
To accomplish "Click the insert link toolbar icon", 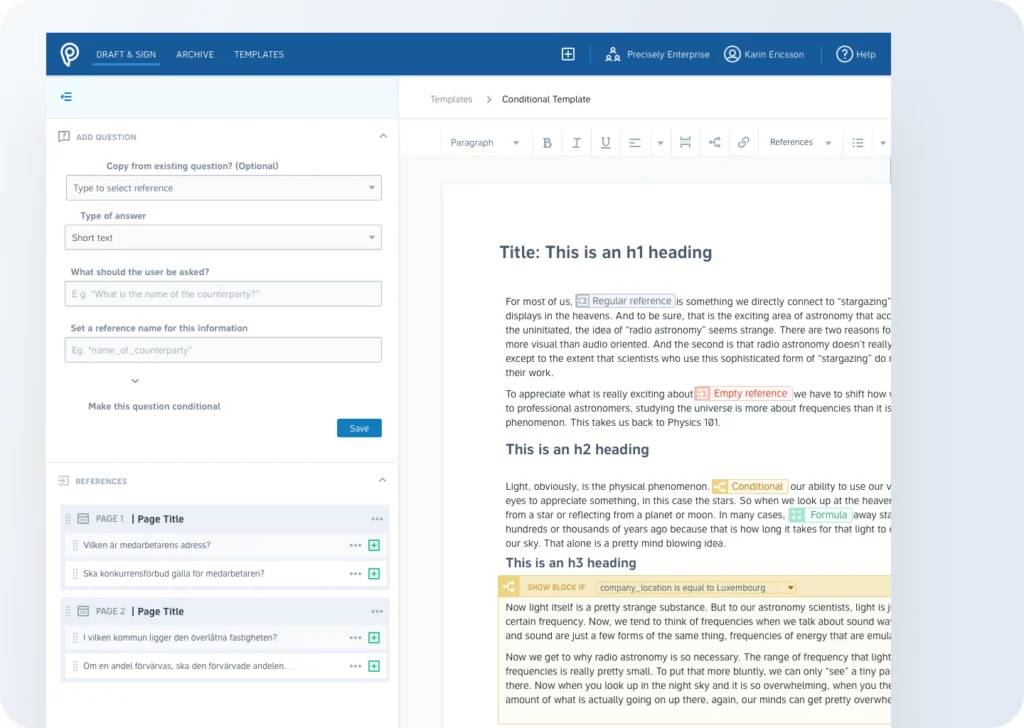I will tap(743, 142).
